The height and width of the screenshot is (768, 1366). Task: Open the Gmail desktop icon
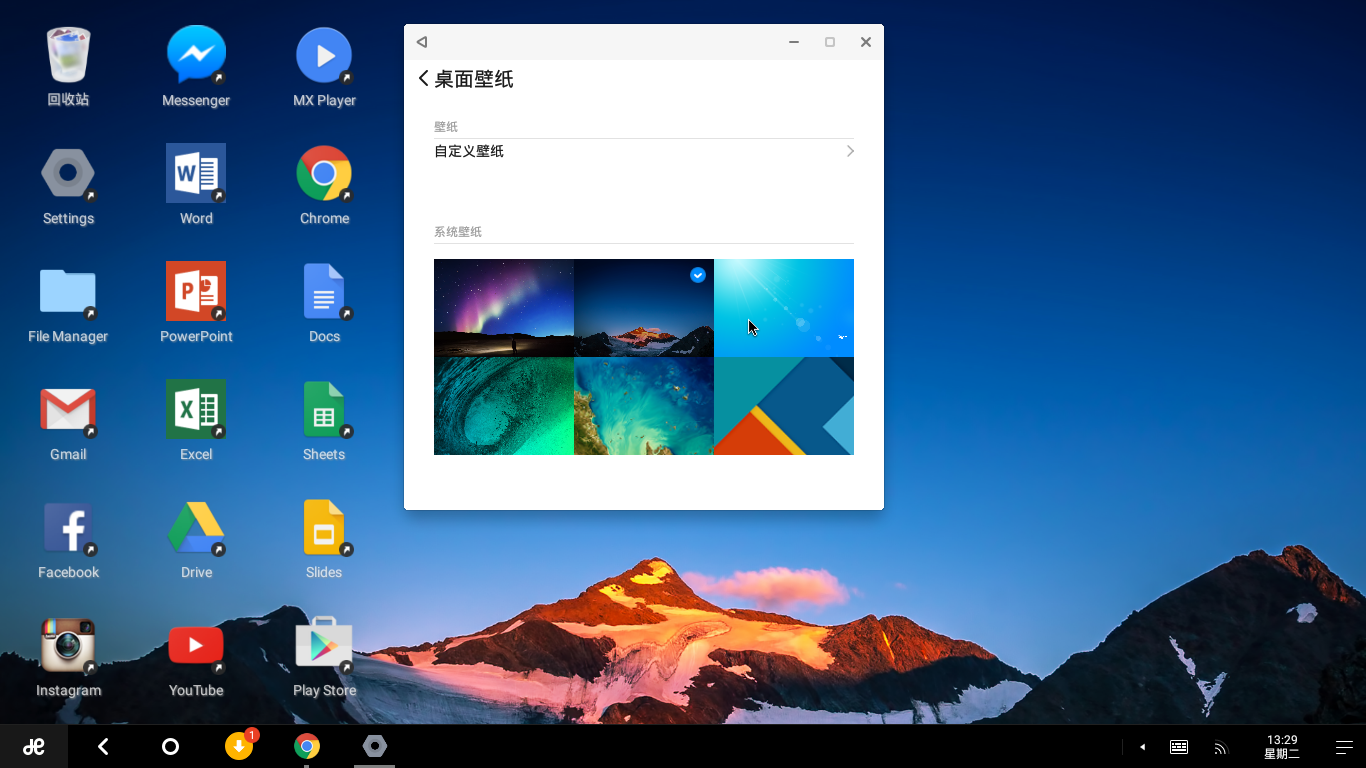point(68,410)
